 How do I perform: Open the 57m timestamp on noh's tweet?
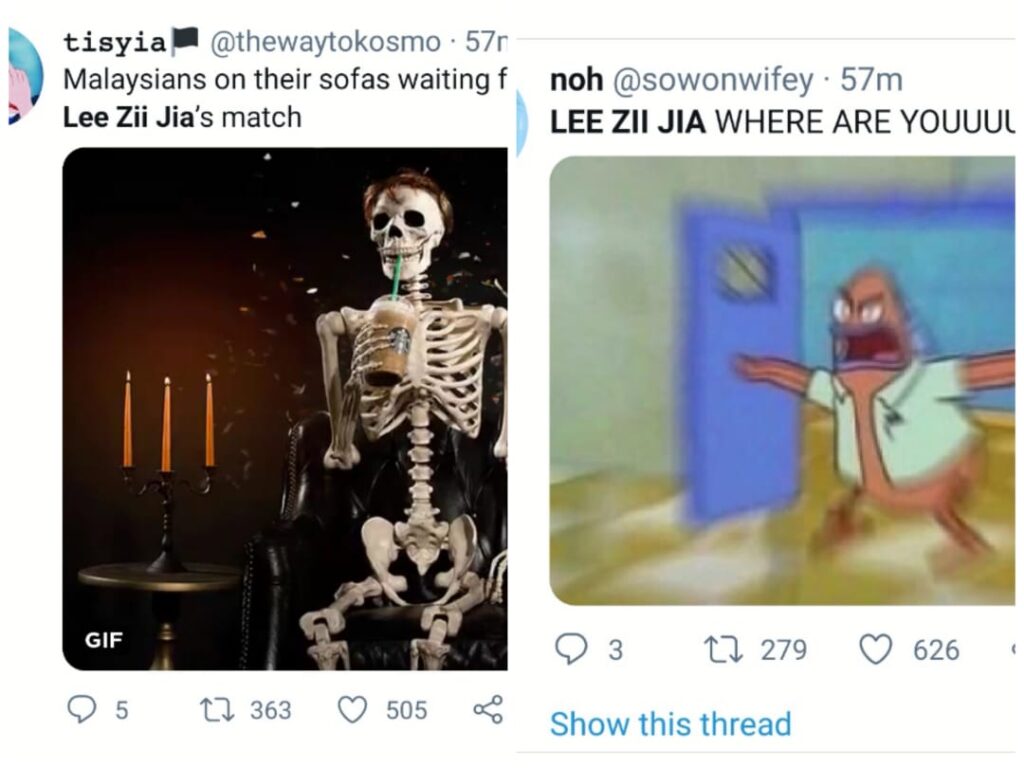coord(871,80)
